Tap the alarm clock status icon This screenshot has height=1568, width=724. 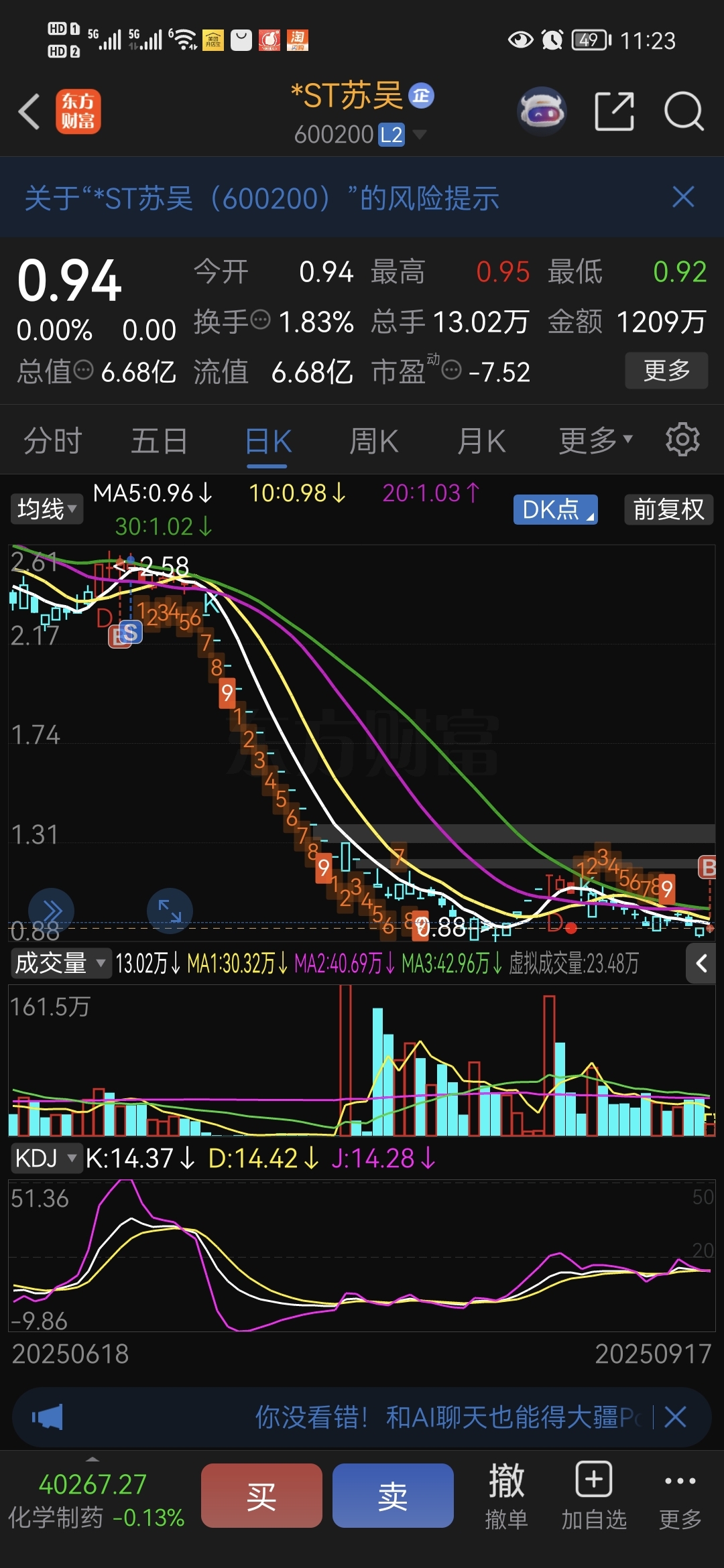[x=552, y=40]
